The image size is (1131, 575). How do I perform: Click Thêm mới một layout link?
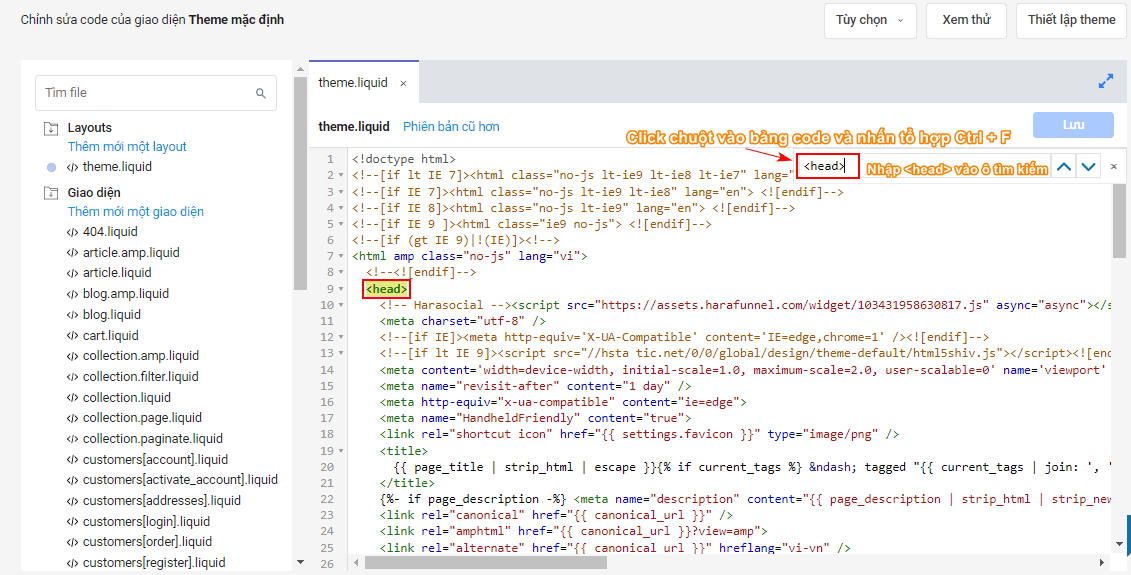(127, 147)
